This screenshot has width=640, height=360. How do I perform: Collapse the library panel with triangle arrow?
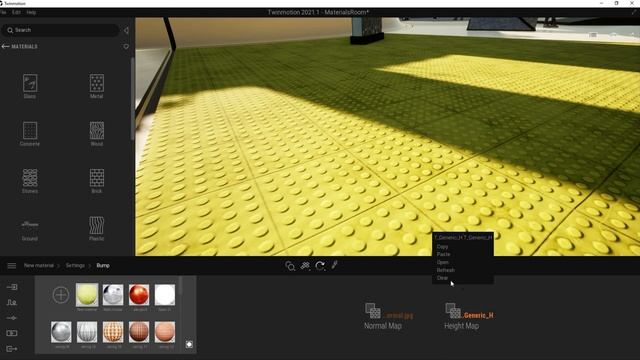click(126, 30)
